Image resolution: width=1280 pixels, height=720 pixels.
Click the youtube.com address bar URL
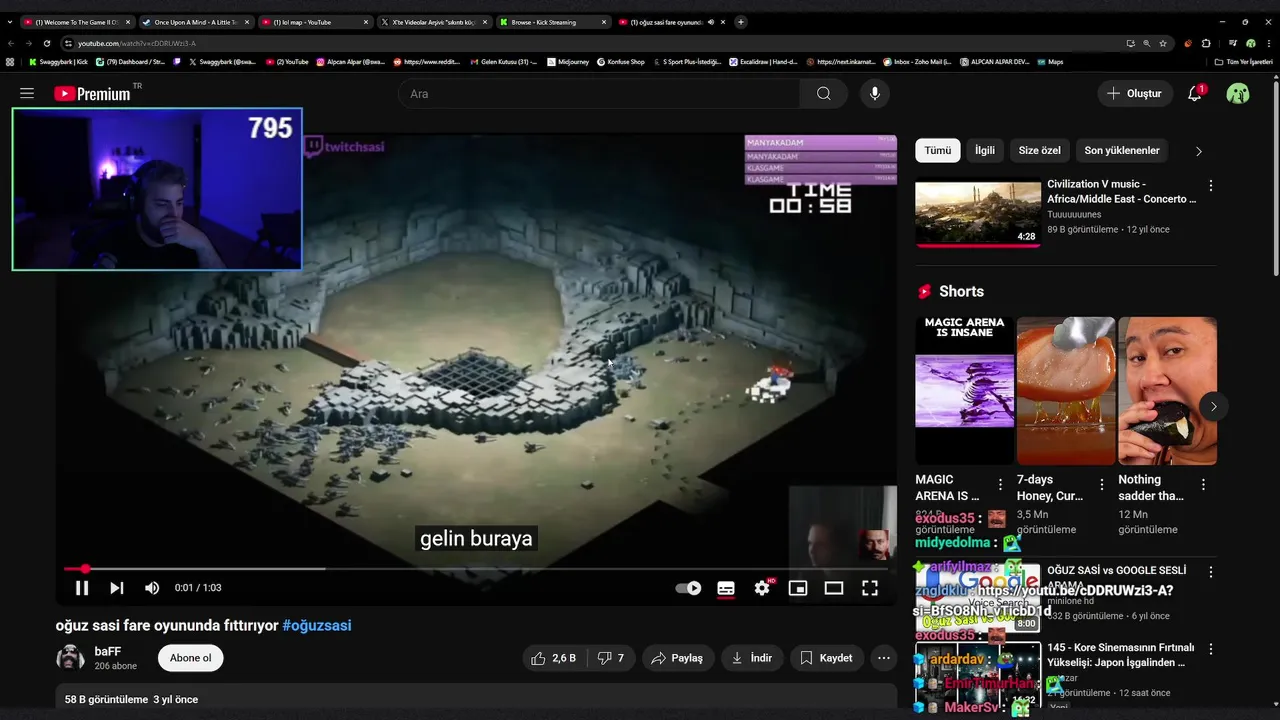point(136,43)
